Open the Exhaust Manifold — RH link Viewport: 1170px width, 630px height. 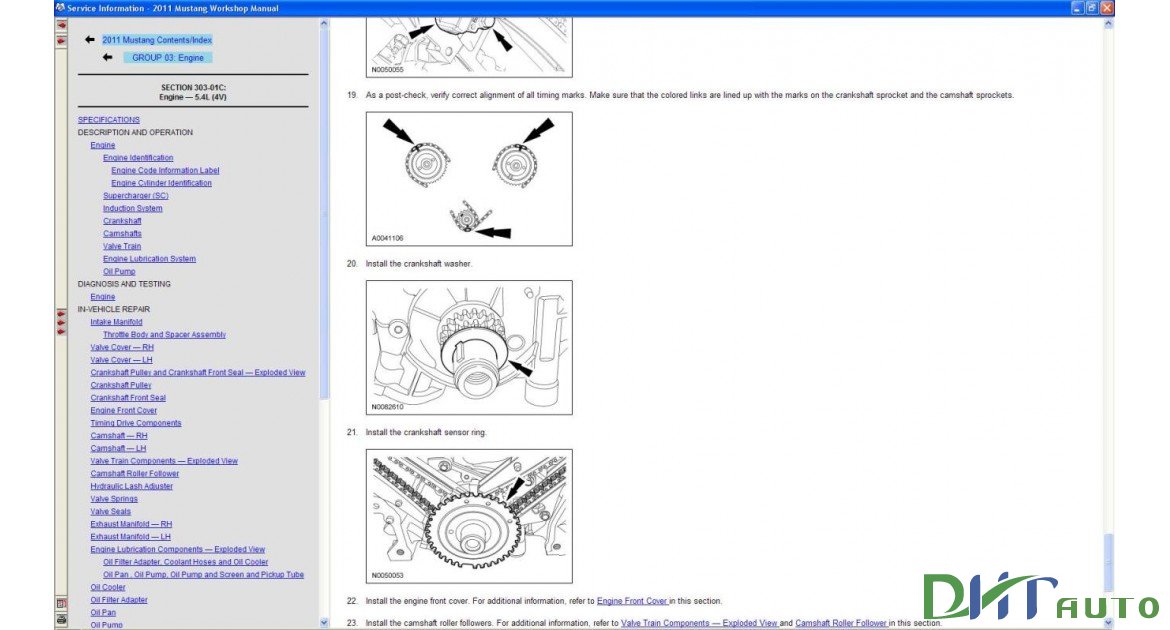tap(131, 525)
